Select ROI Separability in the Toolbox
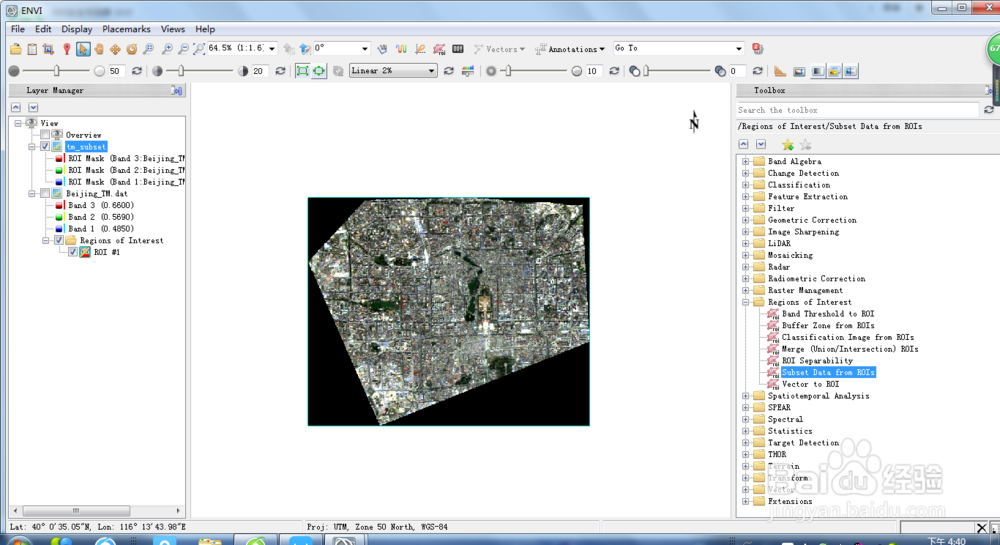Viewport: 1000px width, 545px height. tap(817, 361)
